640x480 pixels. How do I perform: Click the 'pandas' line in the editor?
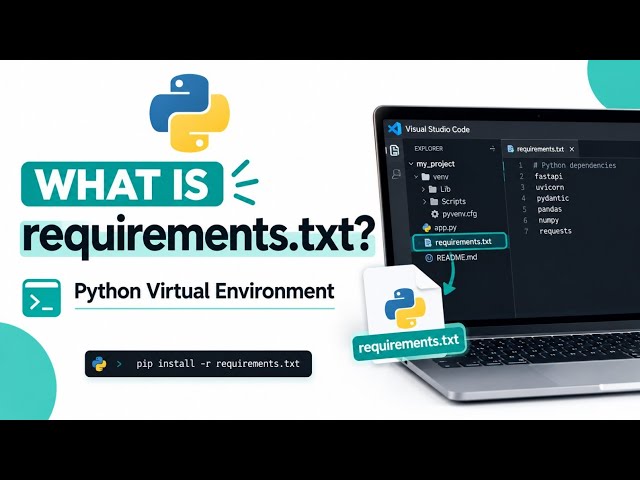[x=549, y=209]
